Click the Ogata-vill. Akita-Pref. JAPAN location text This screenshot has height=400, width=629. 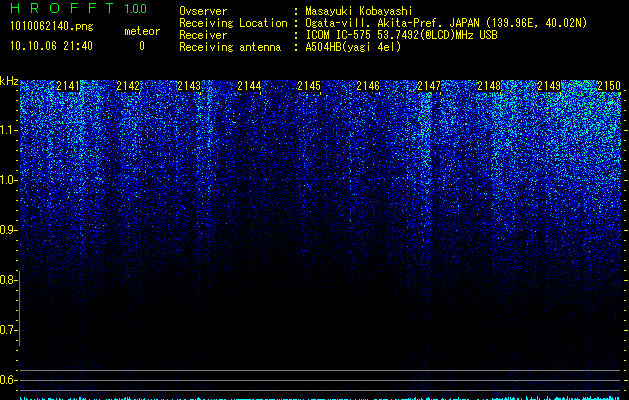(446, 23)
